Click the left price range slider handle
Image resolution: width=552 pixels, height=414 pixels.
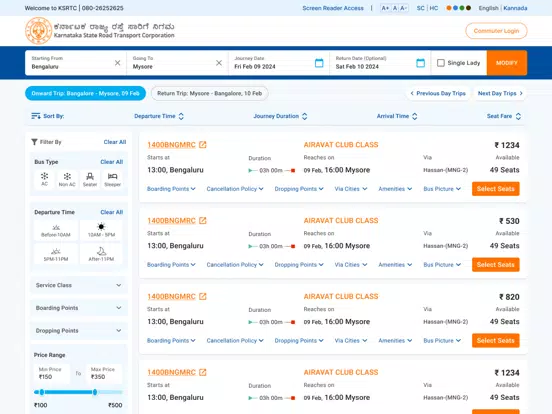(42, 392)
